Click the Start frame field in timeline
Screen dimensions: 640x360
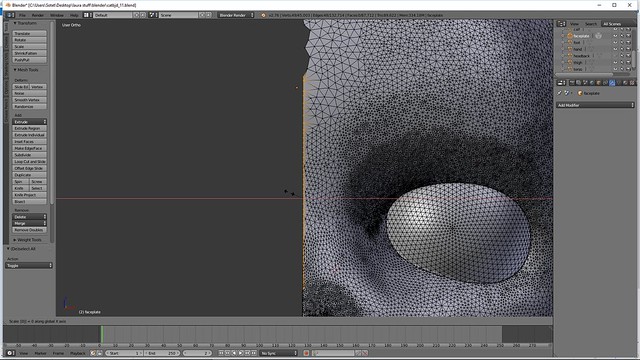coord(124,353)
